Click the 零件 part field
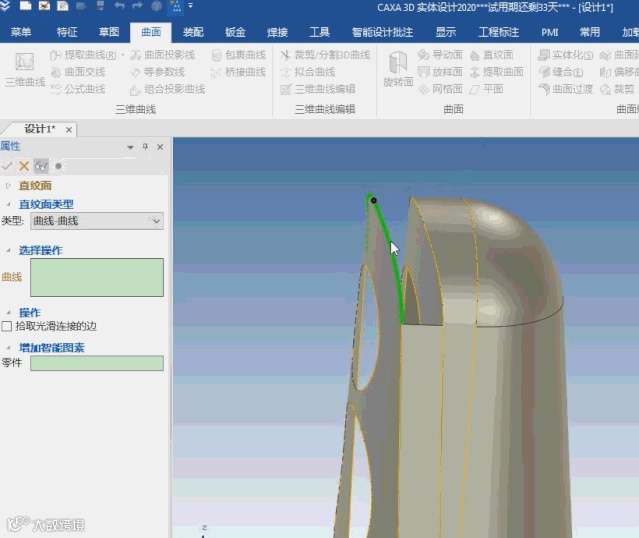 click(x=97, y=363)
